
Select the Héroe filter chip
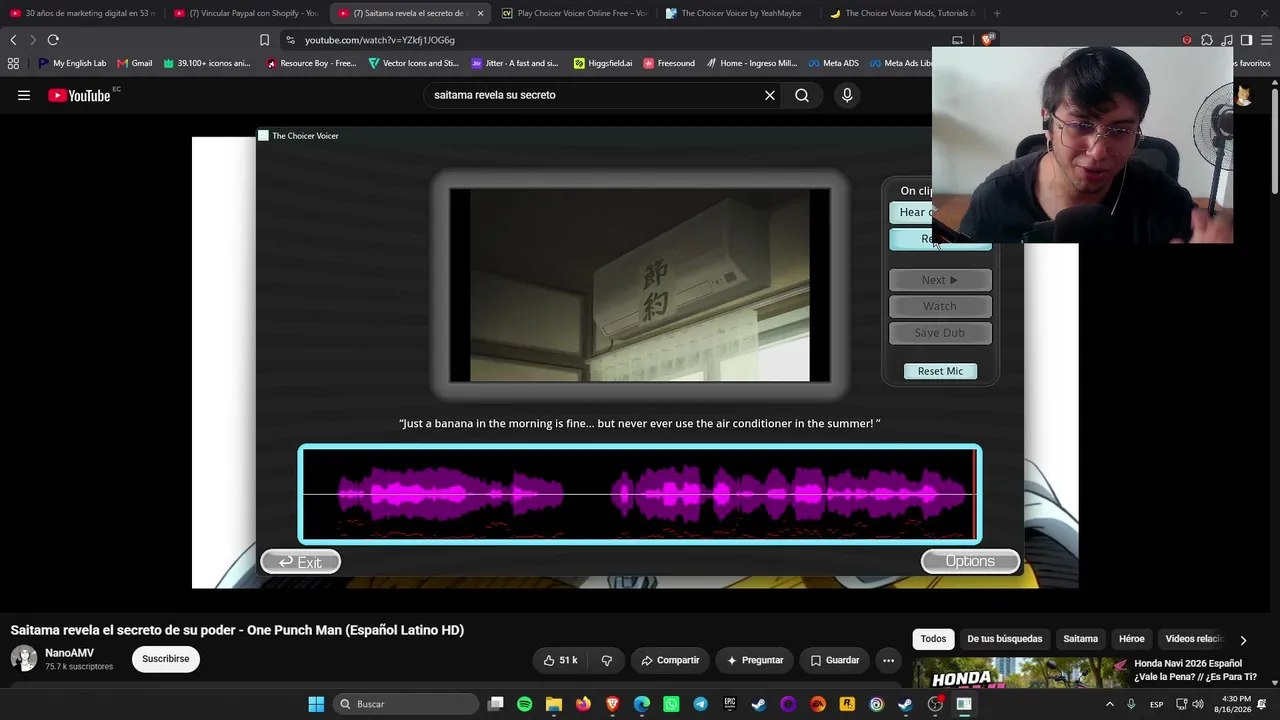[x=1131, y=639]
